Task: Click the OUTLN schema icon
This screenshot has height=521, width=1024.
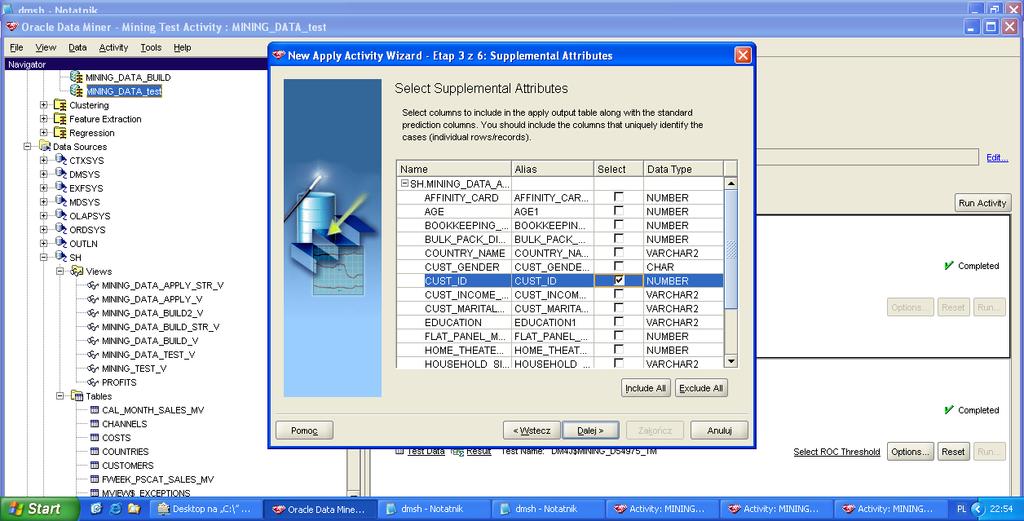Action: point(61,244)
